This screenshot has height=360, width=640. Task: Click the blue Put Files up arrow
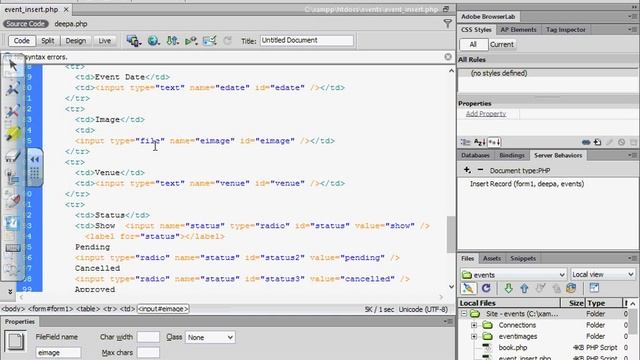524,288
